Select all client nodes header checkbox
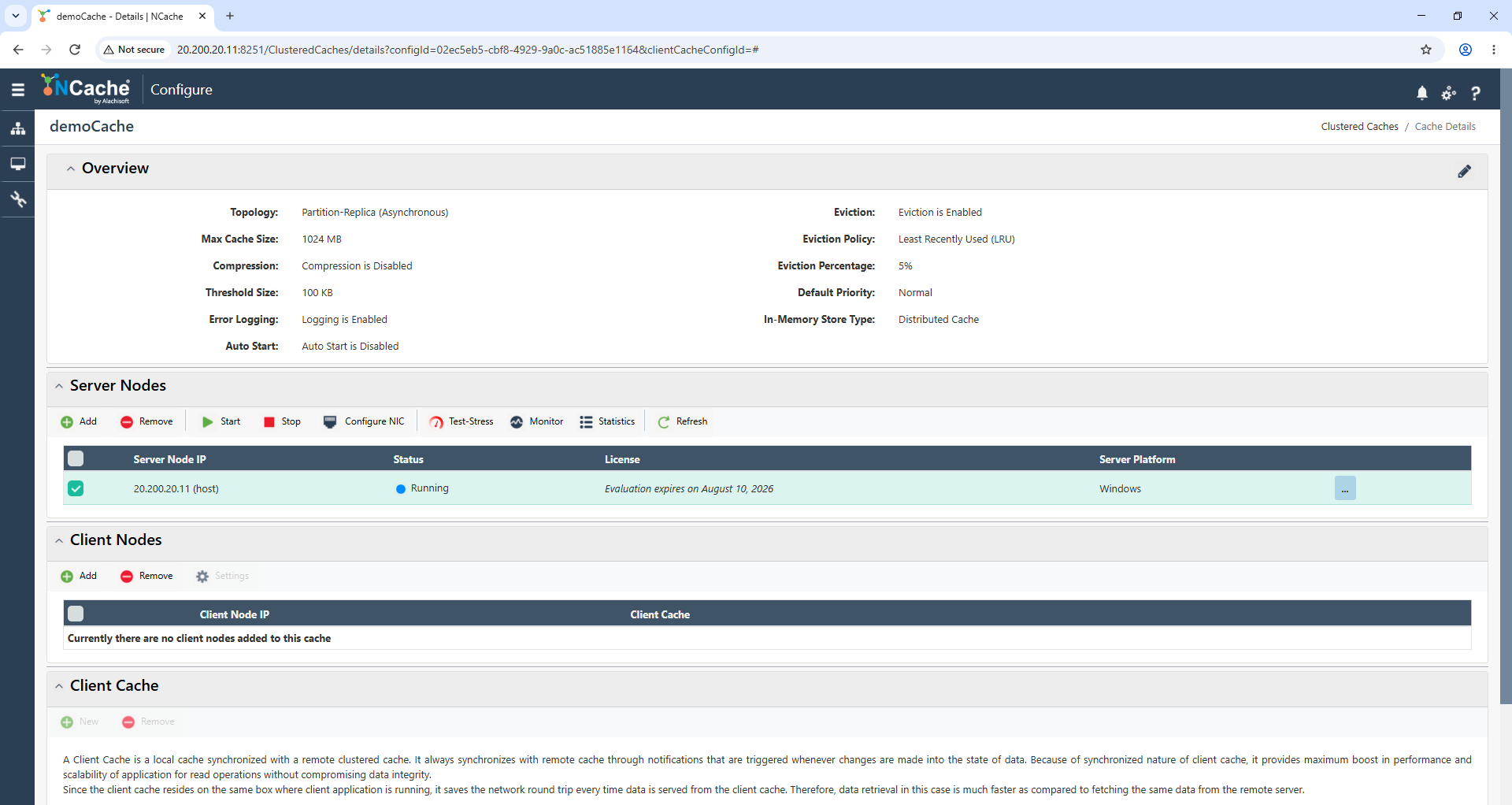 [x=76, y=614]
